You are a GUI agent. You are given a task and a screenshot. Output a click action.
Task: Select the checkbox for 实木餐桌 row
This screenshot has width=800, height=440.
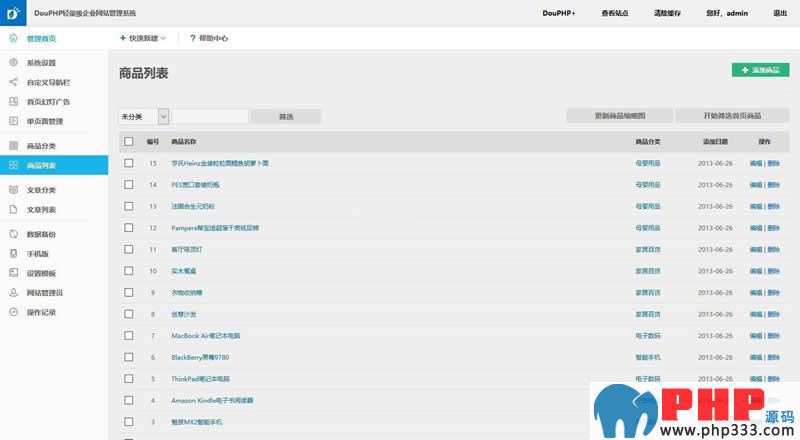(129, 271)
